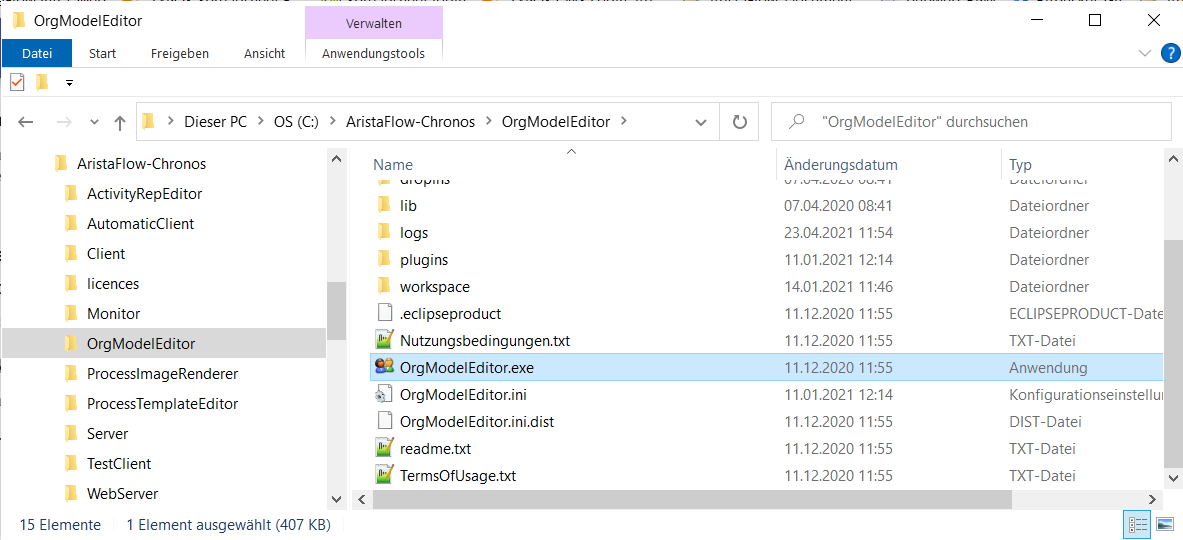Click the plugins folder icon
This screenshot has width=1183, height=540.
pos(384,259)
